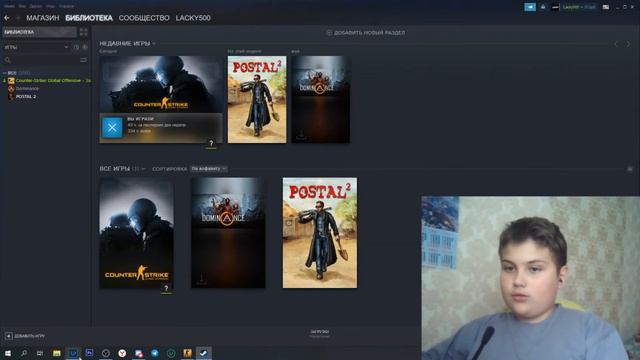The width and height of the screenshot is (640, 360).
Task: Open the Counter-Strike cover in recent games
Action: (161, 84)
